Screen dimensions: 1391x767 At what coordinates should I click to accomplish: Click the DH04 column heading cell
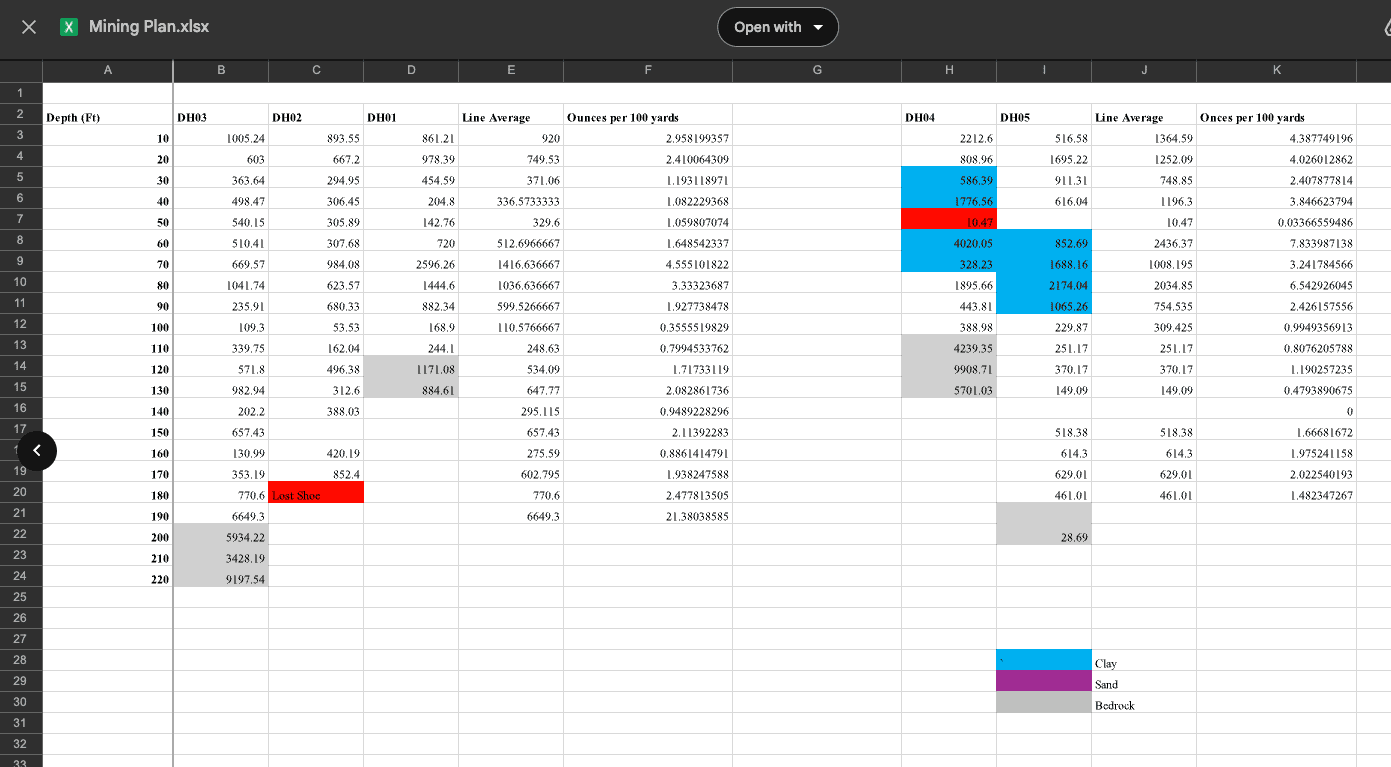click(948, 117)
